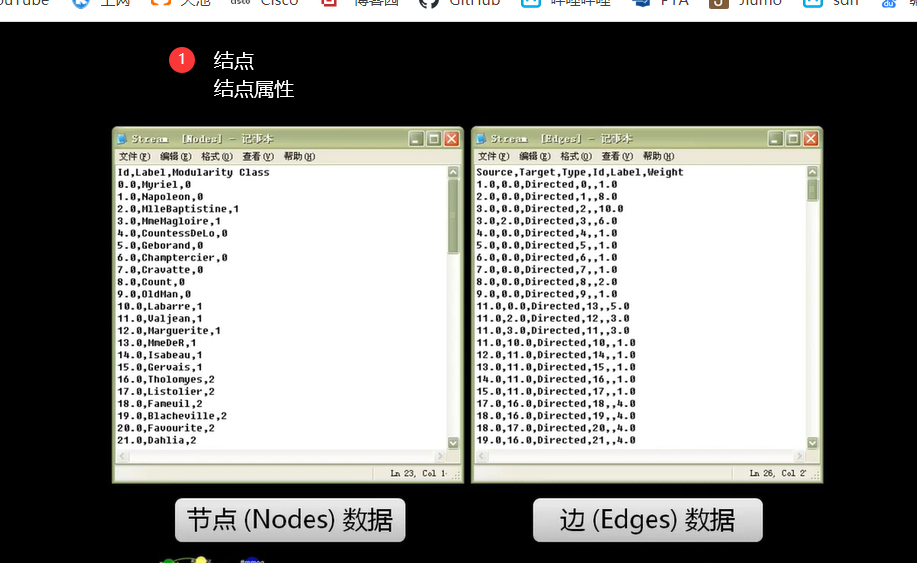The height and width of the screenshot is (563, 917).
Task: Click right horizontal scroll arrow in Nodes window
Action: click(440, 455)
